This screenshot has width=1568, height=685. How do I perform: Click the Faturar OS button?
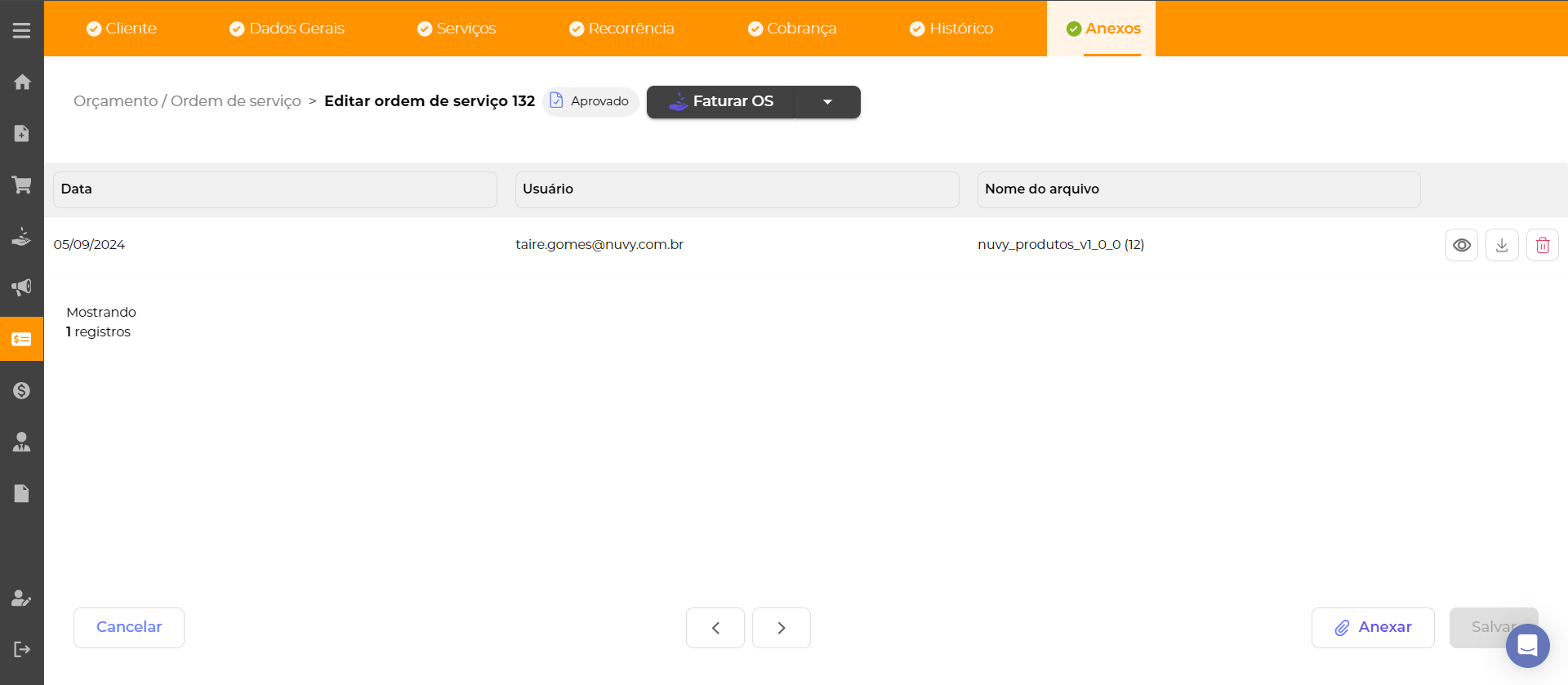pyautogui.click(x=720, y=102)
